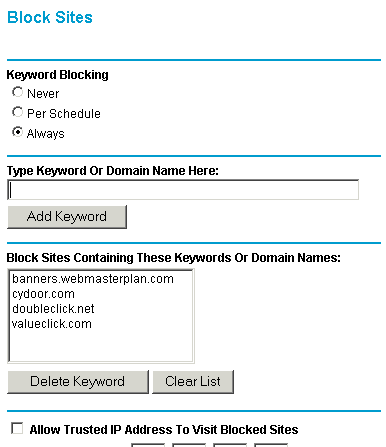Click the empty area below valueclick.com in list

point(101,346)
